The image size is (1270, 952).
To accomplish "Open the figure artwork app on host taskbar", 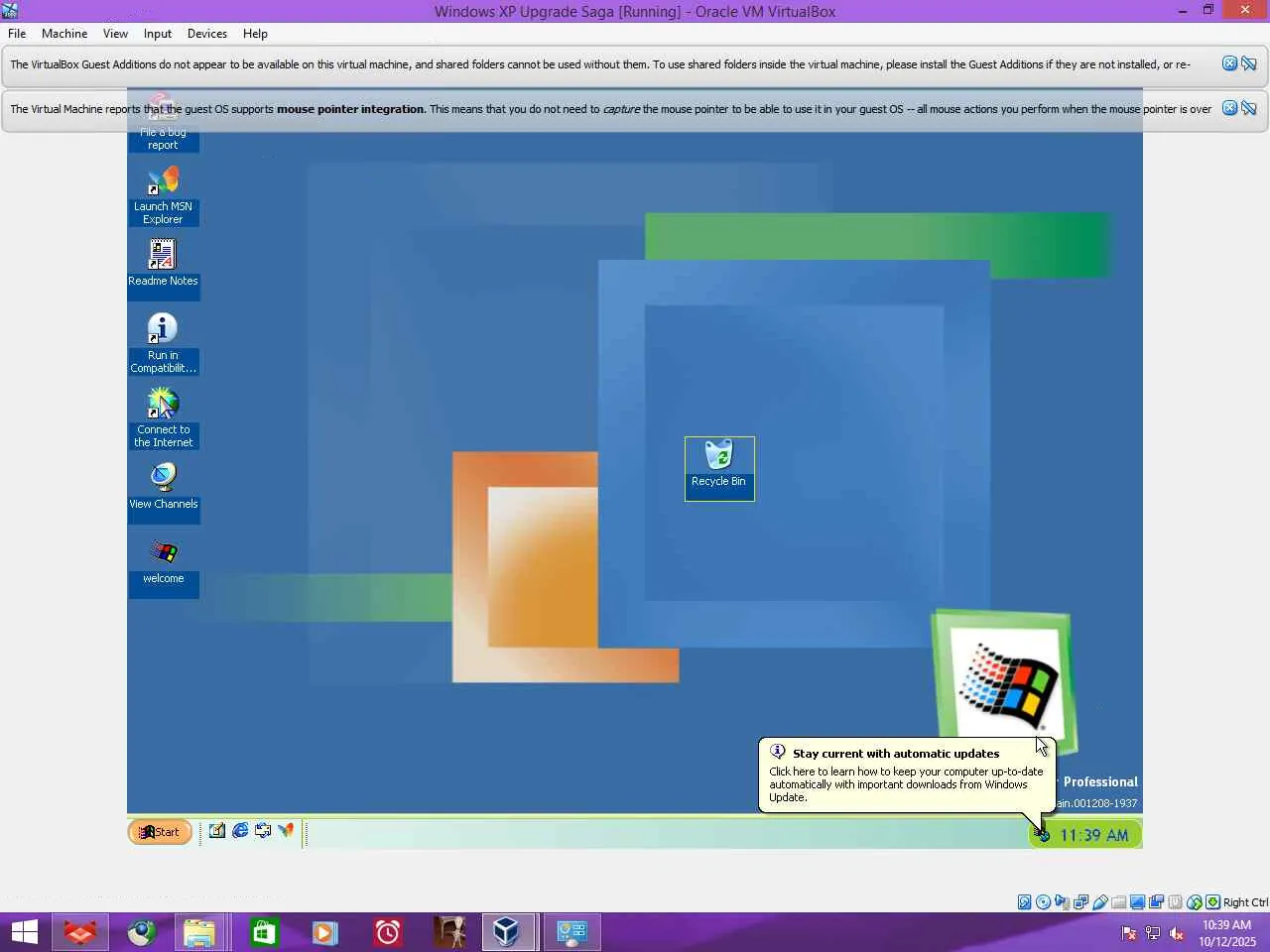I will tap(448, 932).
